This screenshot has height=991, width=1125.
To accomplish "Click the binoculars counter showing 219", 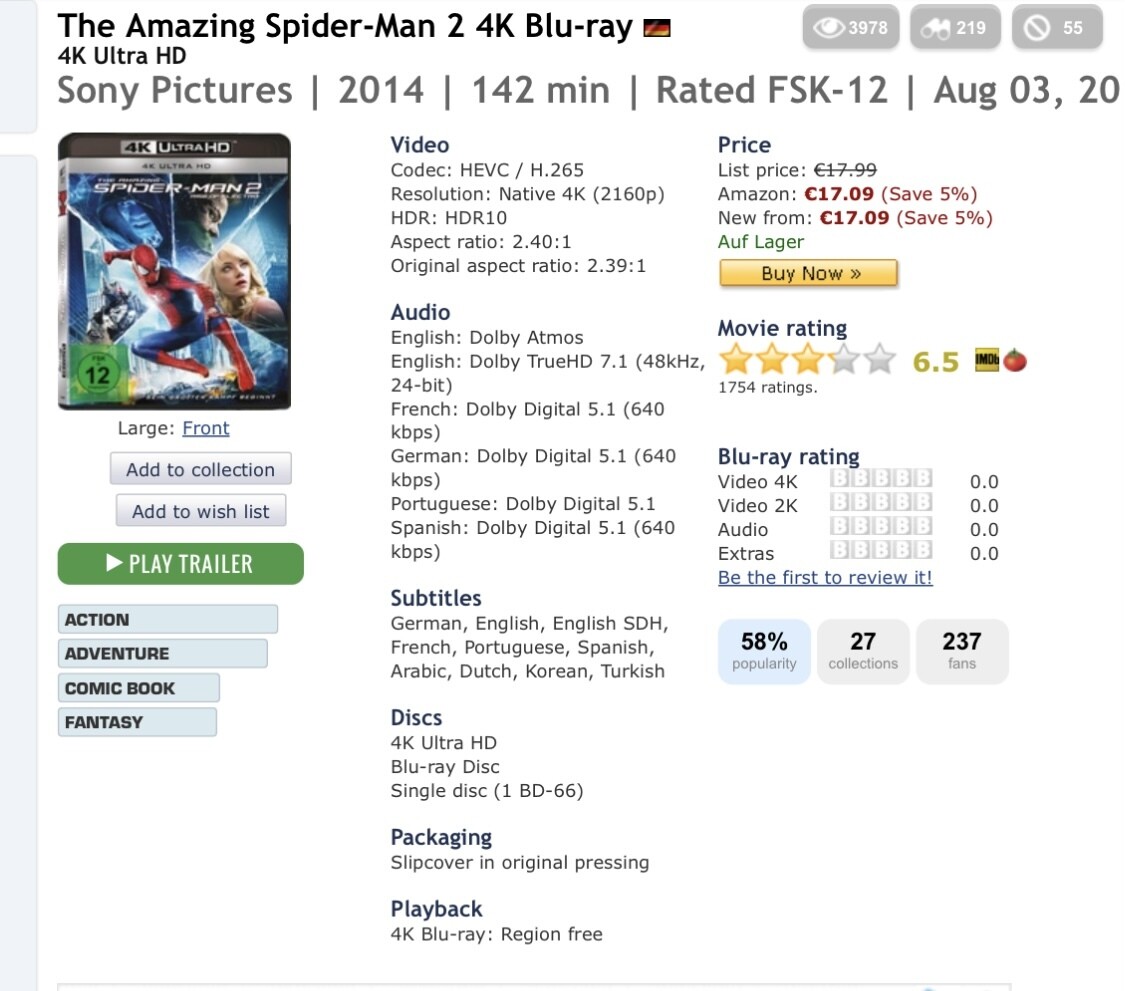I will tap(953, 28).
